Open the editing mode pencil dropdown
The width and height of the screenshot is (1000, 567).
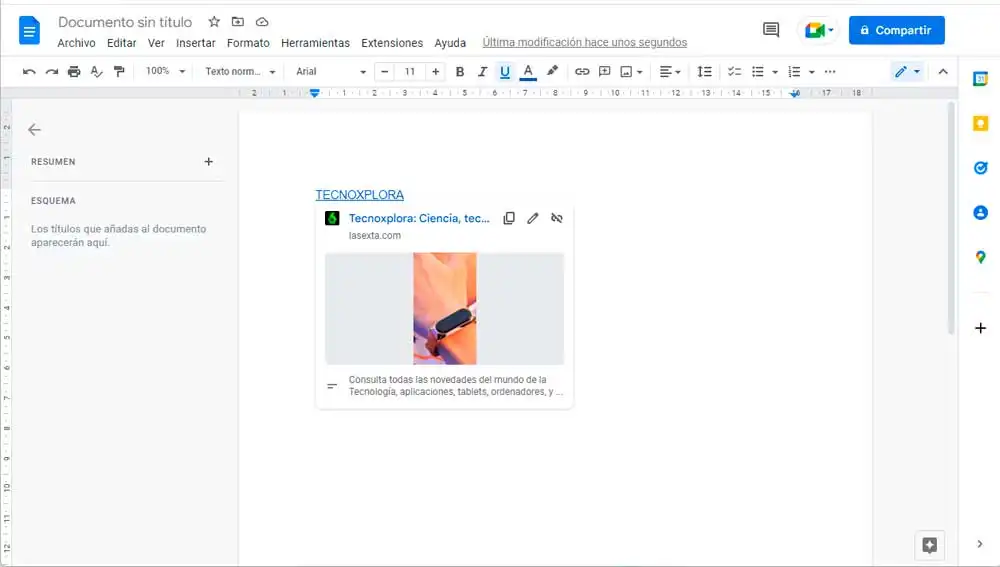(907, 71)
